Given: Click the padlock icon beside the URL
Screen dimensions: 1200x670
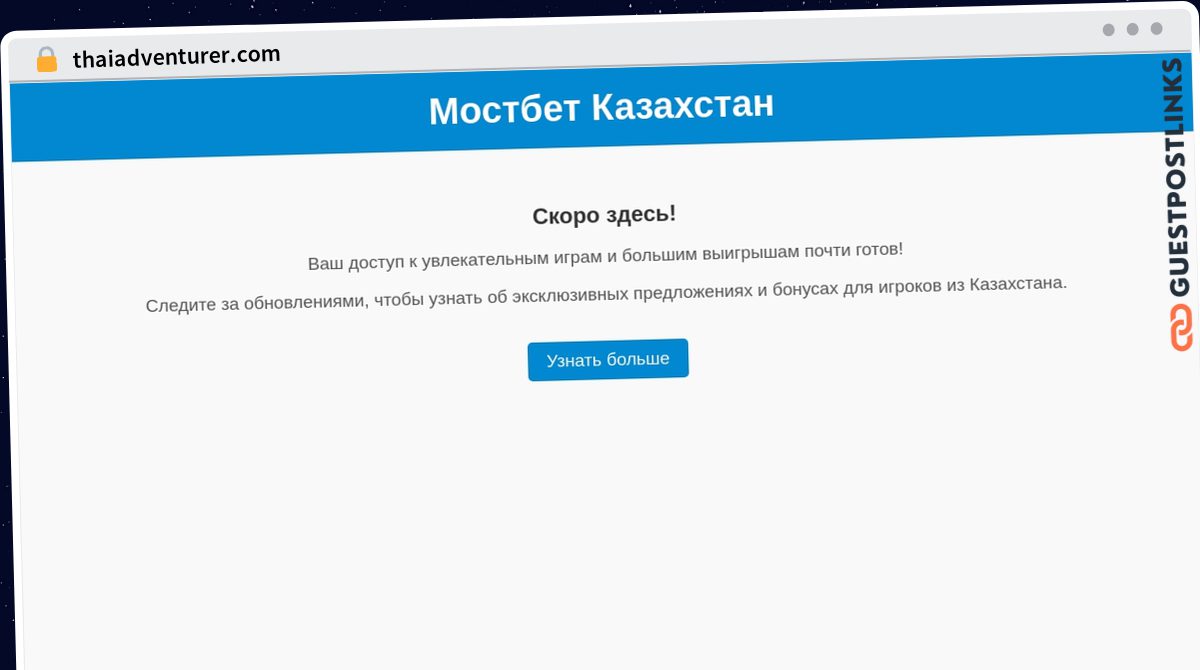Looking at the screenshot, I should (47, 59).
